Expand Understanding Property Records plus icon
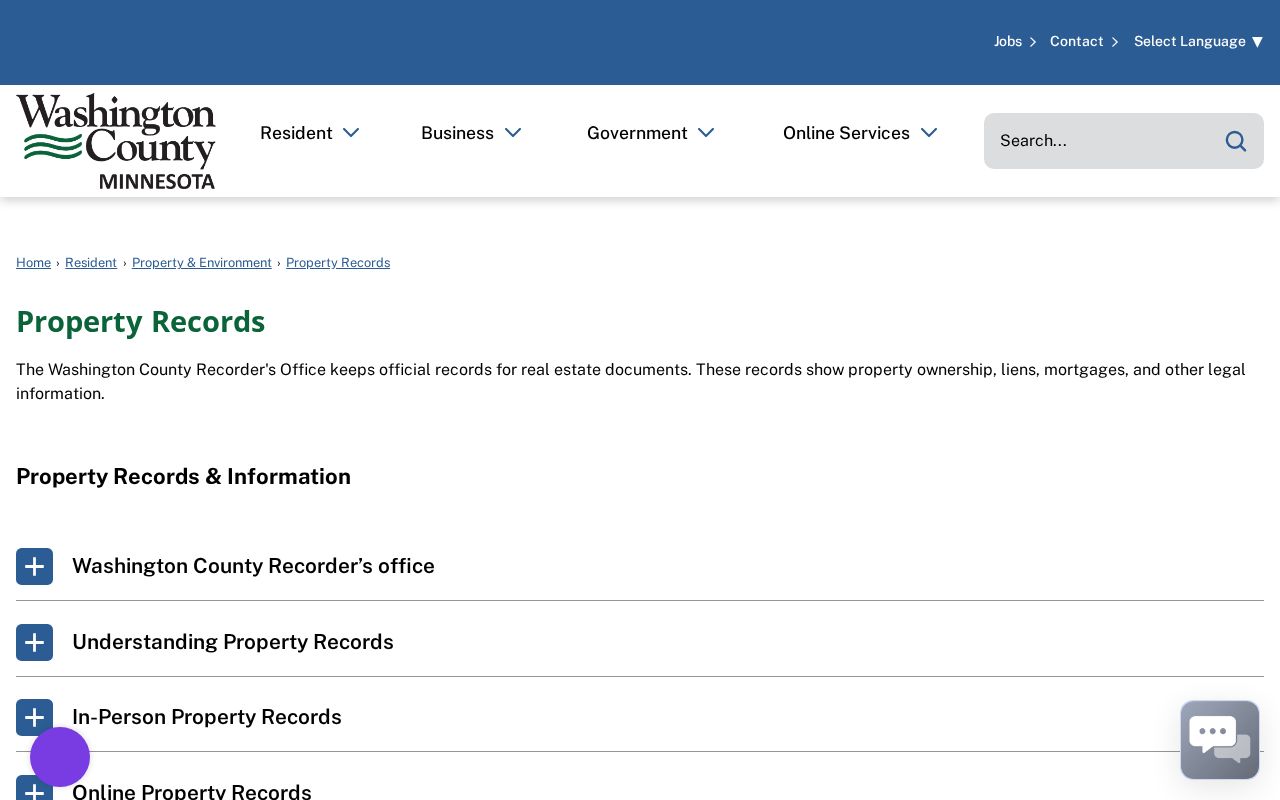The height and width of the screenshot is (800, 1280). [x=34, y=642]
